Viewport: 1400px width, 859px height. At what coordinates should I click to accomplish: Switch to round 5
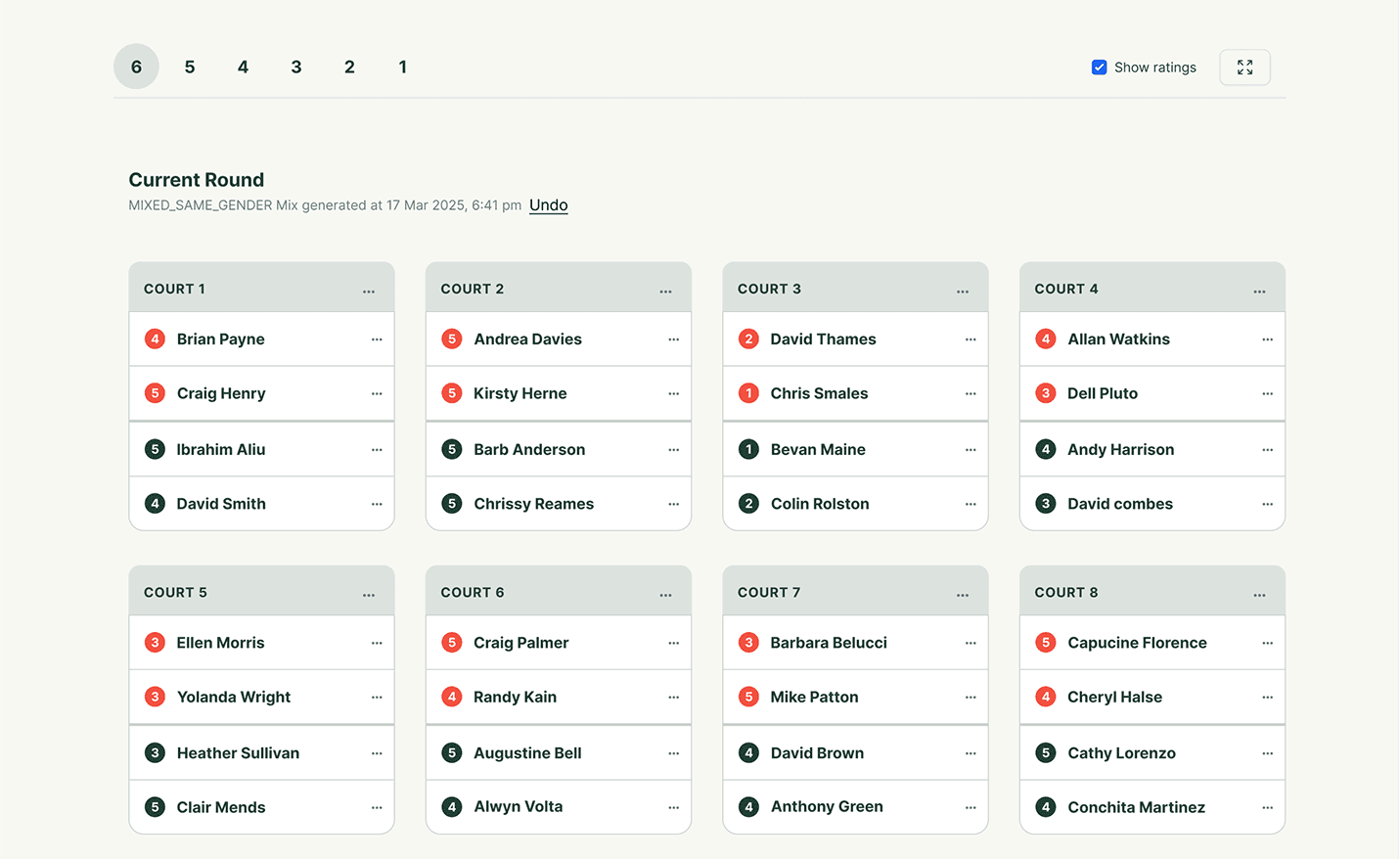189,67
